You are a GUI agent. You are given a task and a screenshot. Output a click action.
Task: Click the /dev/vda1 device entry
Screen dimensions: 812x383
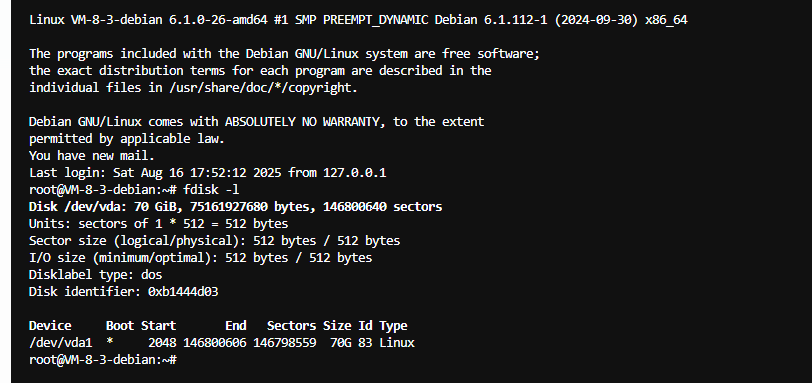click(x=61, y=343)
